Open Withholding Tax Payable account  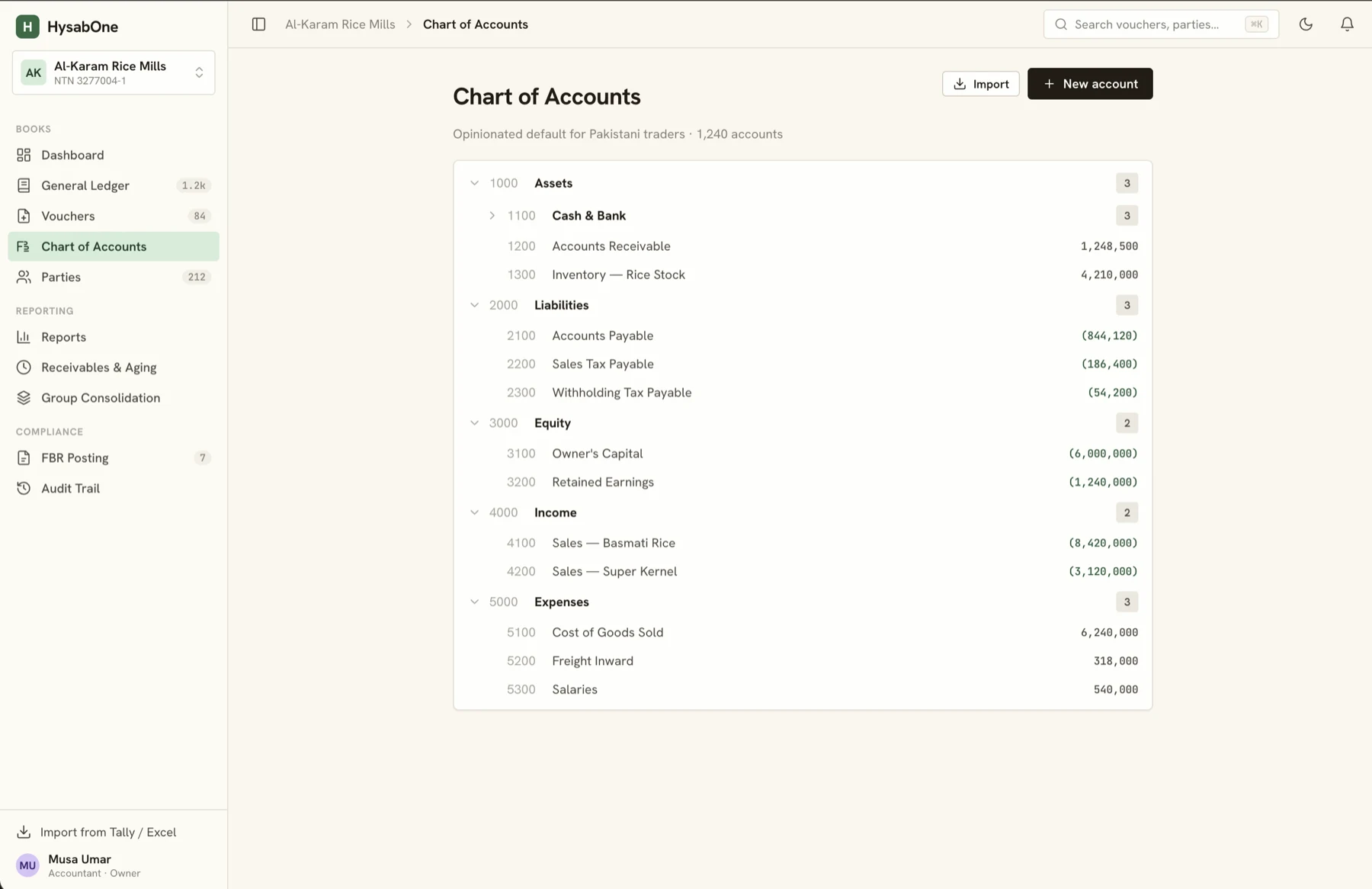803,393
